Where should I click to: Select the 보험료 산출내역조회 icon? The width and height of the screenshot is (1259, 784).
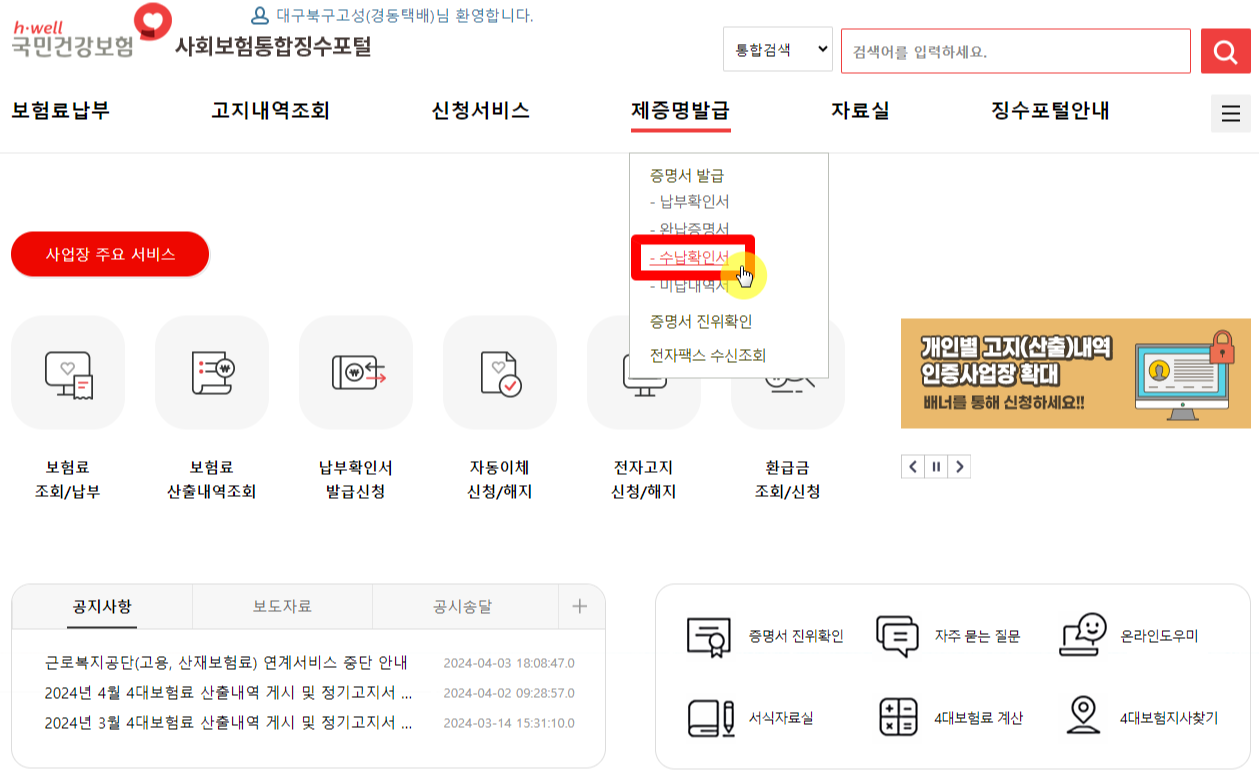[x=212, y=372]
